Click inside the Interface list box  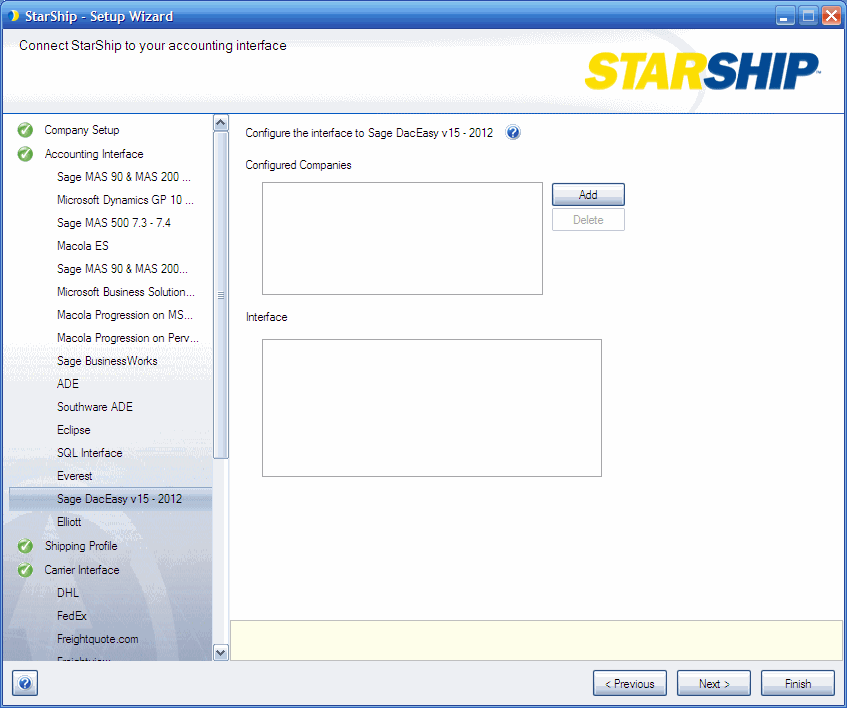pos(432,408)
